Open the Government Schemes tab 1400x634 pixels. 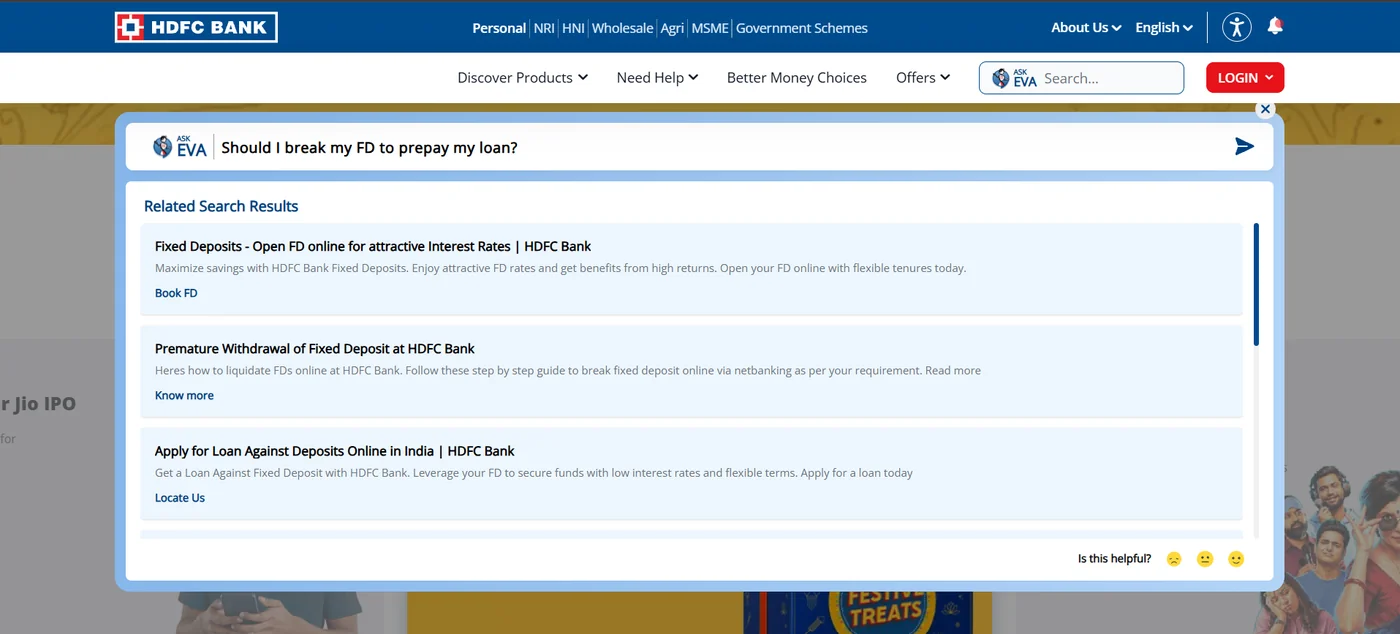click(x=802, y=28)
